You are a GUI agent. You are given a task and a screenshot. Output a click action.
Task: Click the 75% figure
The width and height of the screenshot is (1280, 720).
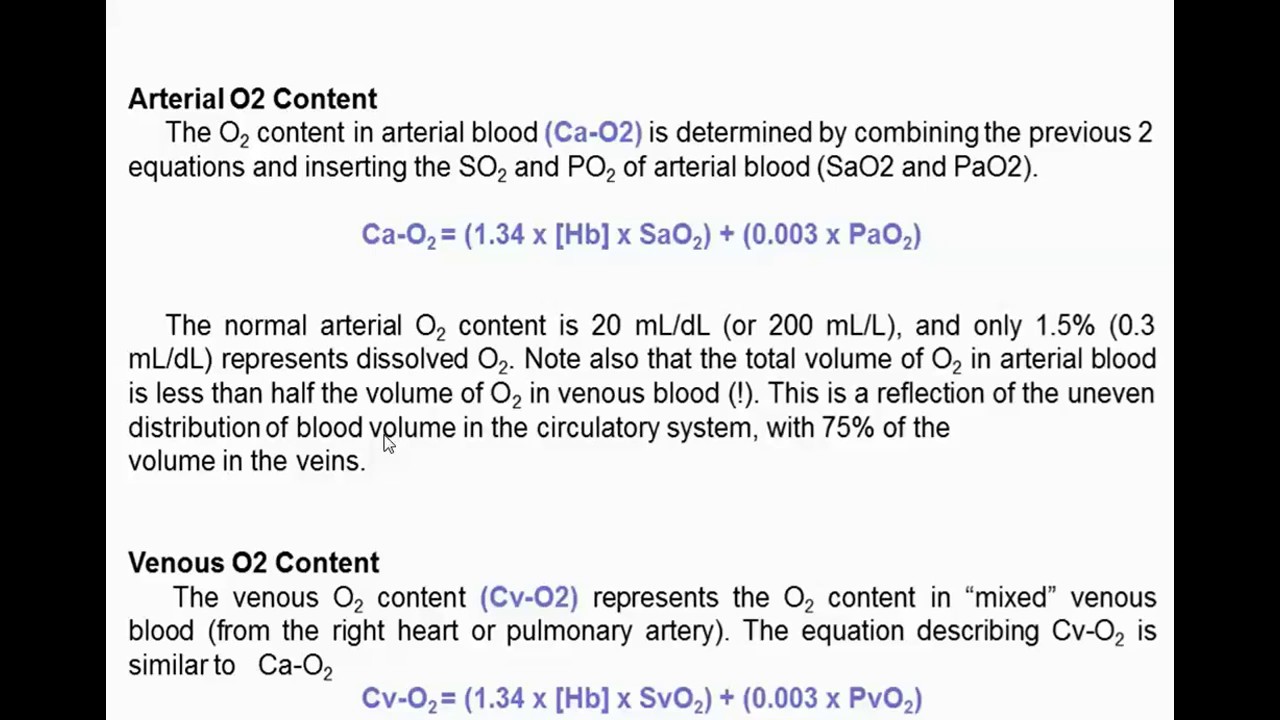847,428
